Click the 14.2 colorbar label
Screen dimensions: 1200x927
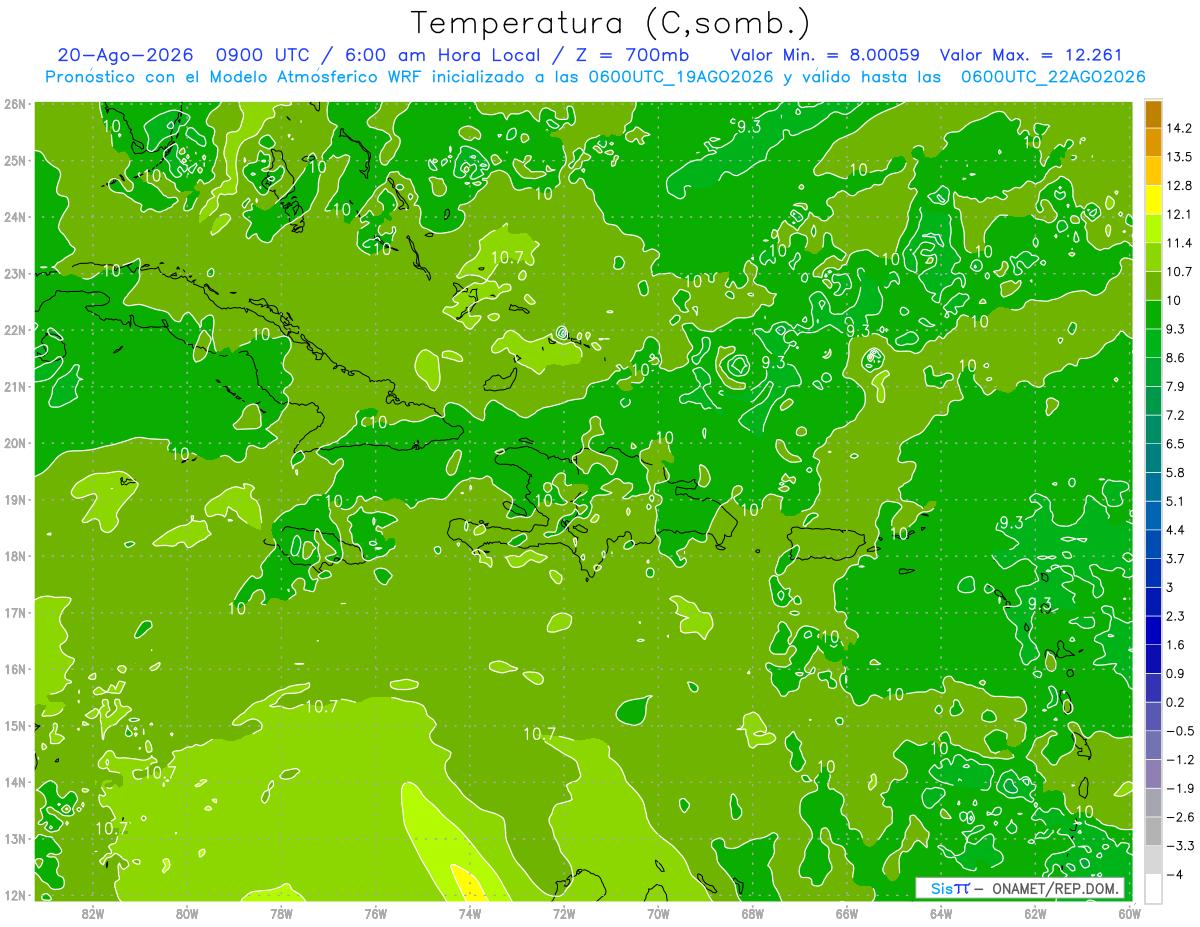tap(1181, 127)
